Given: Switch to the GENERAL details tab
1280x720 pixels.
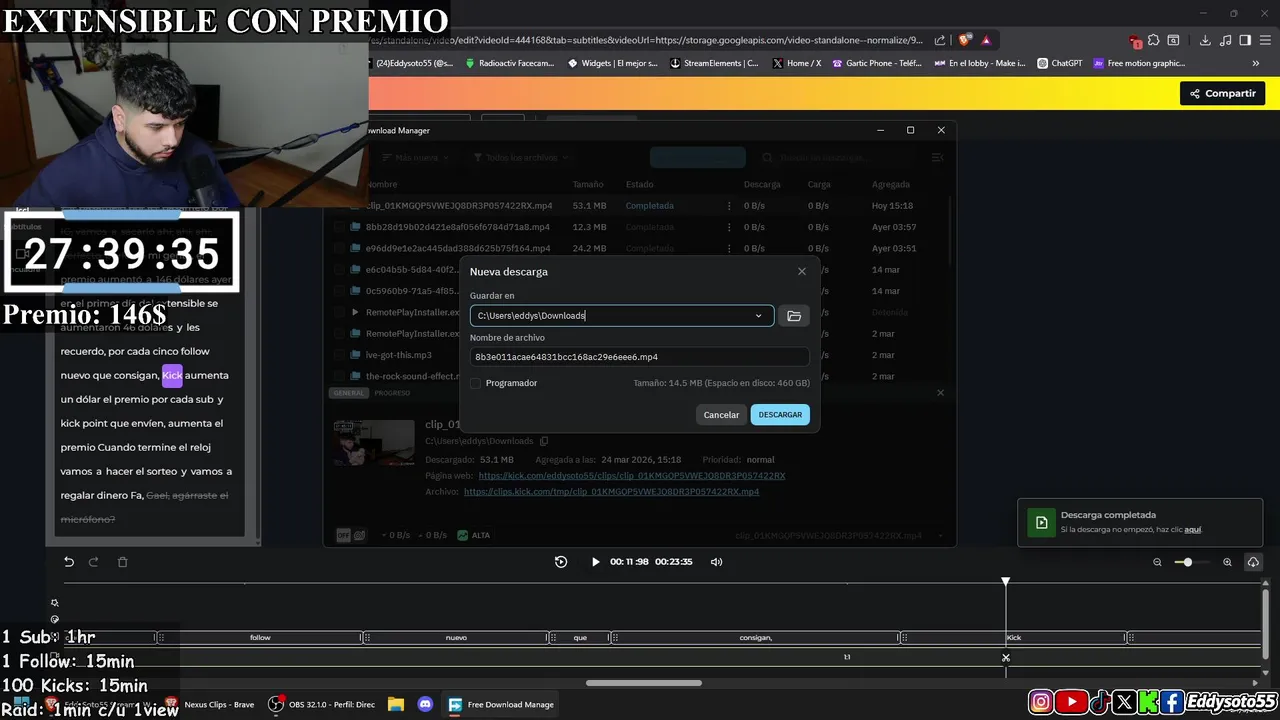Looking at the screenshot, I should pos(348,393).
